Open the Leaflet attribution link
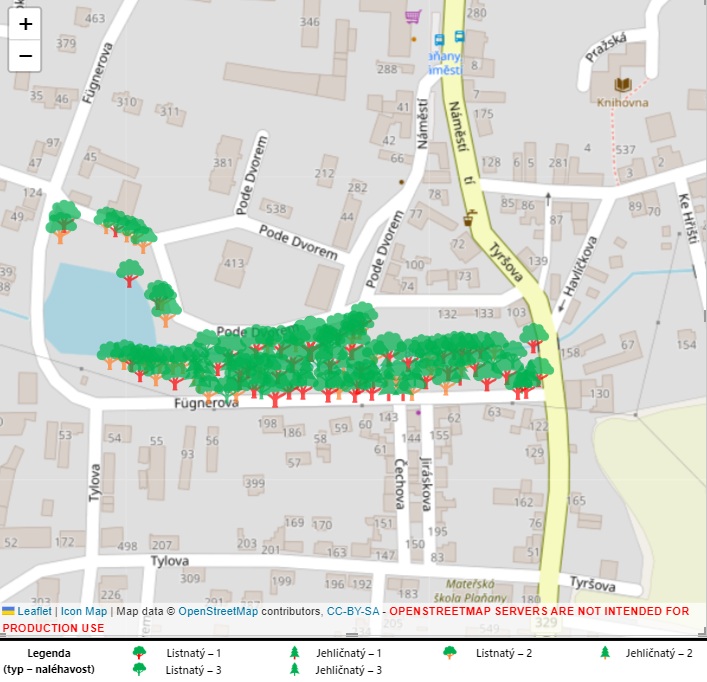 [33, 611]
